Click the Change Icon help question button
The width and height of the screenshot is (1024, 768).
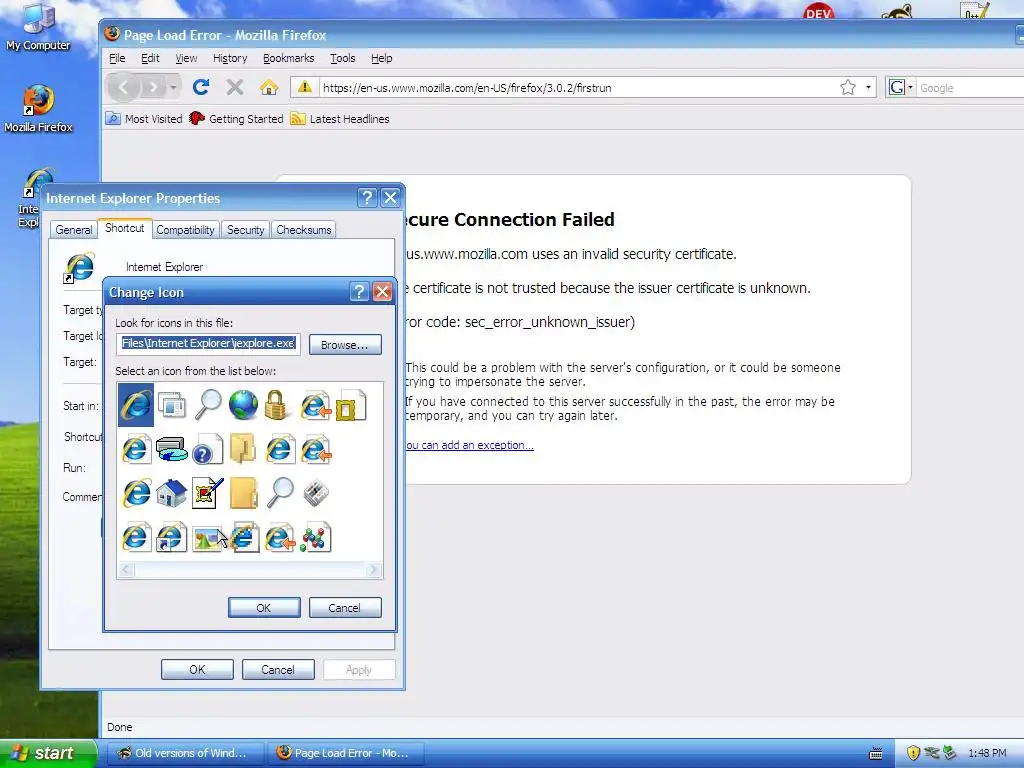[x=359, y=291]
